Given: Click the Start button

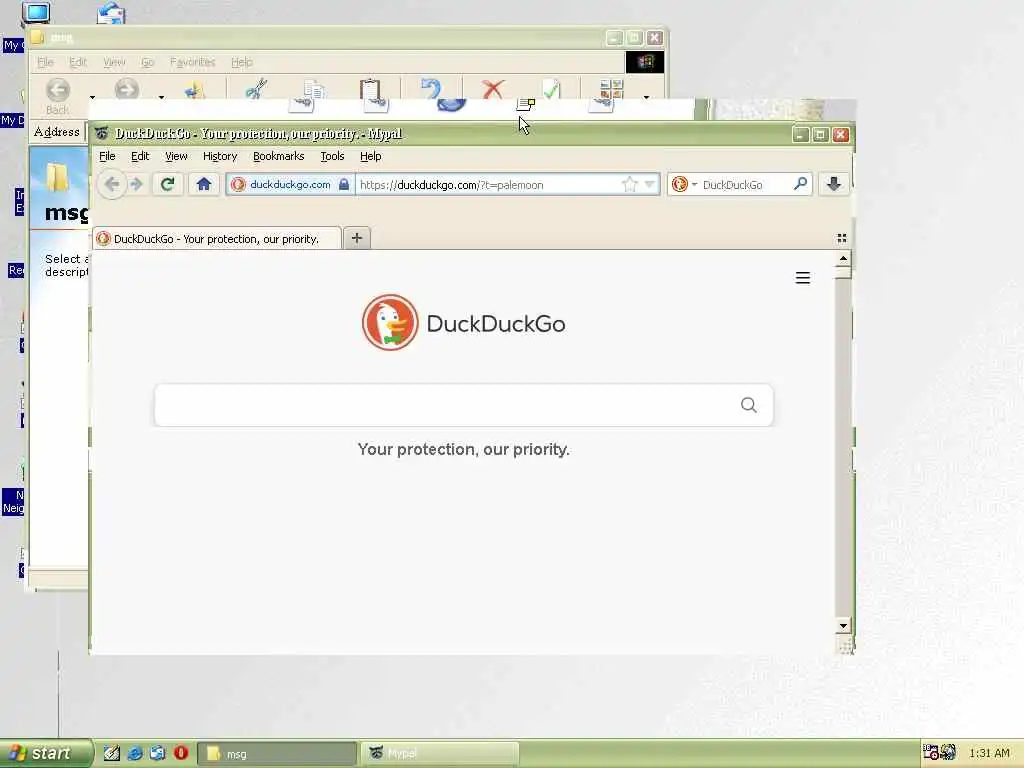Looking at the screenshot, I should click(44, 753).
